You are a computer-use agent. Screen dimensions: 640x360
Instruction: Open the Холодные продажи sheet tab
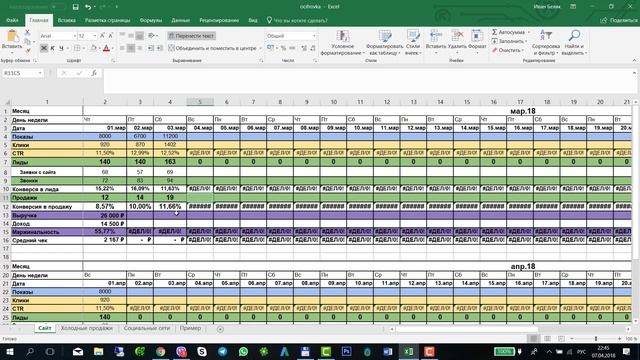click(x=87, y=328)
